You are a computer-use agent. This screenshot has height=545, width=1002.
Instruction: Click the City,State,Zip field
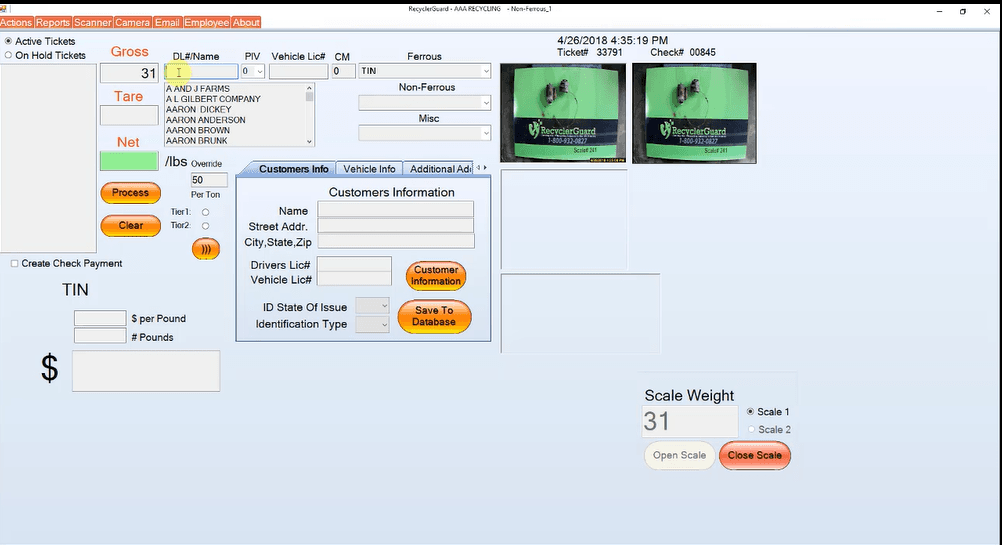pos(396,241)
